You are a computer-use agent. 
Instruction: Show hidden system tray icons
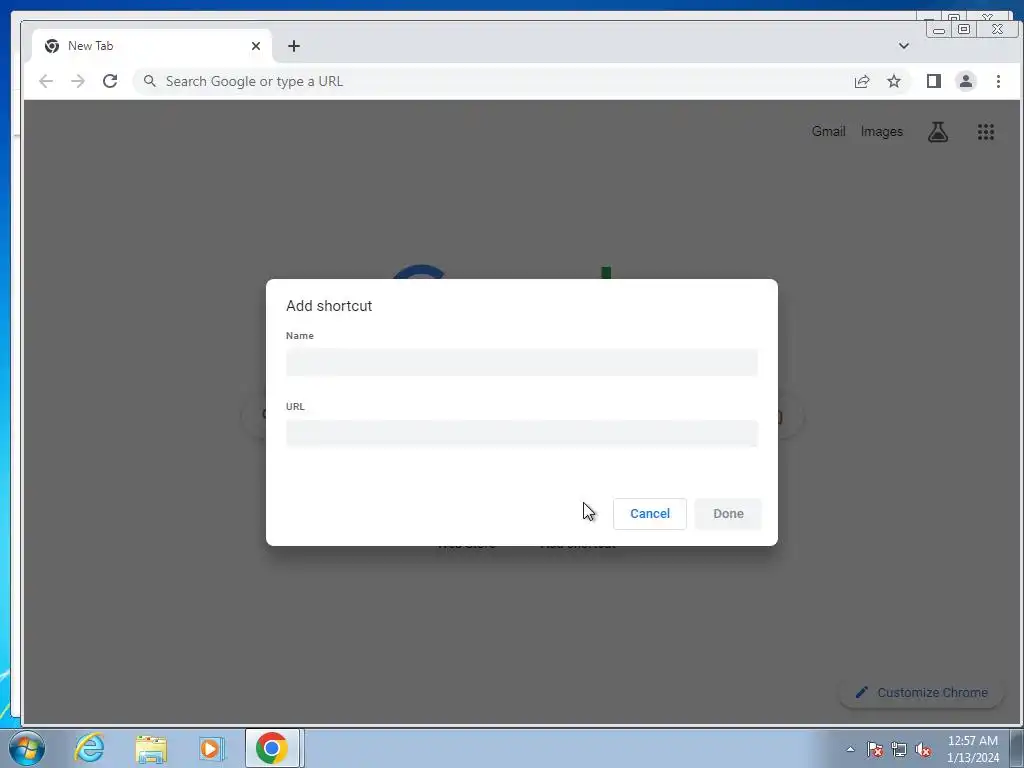[850, 750]
